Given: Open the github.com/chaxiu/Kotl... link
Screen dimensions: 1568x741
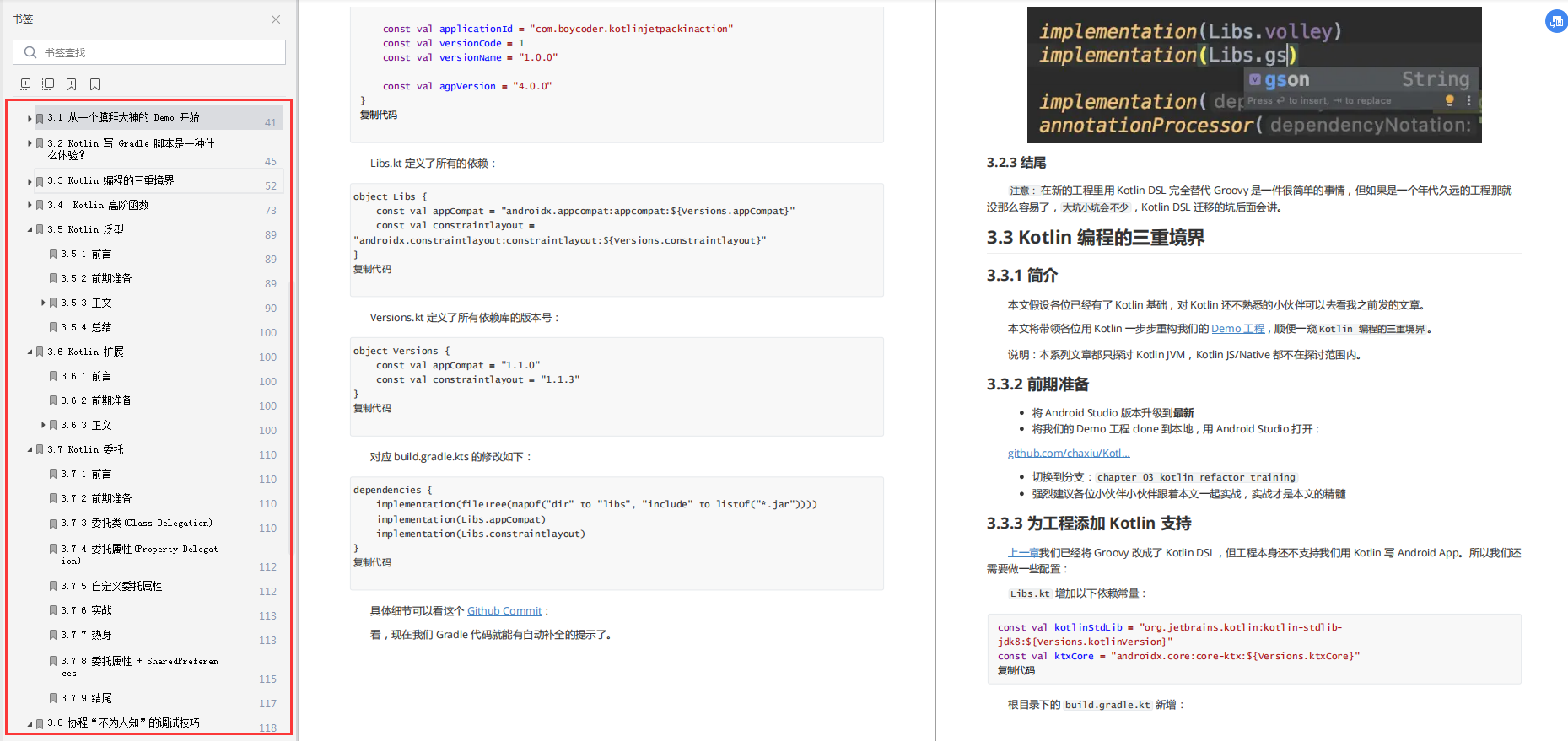Looking at the screenshot, I should point(1069,454).
